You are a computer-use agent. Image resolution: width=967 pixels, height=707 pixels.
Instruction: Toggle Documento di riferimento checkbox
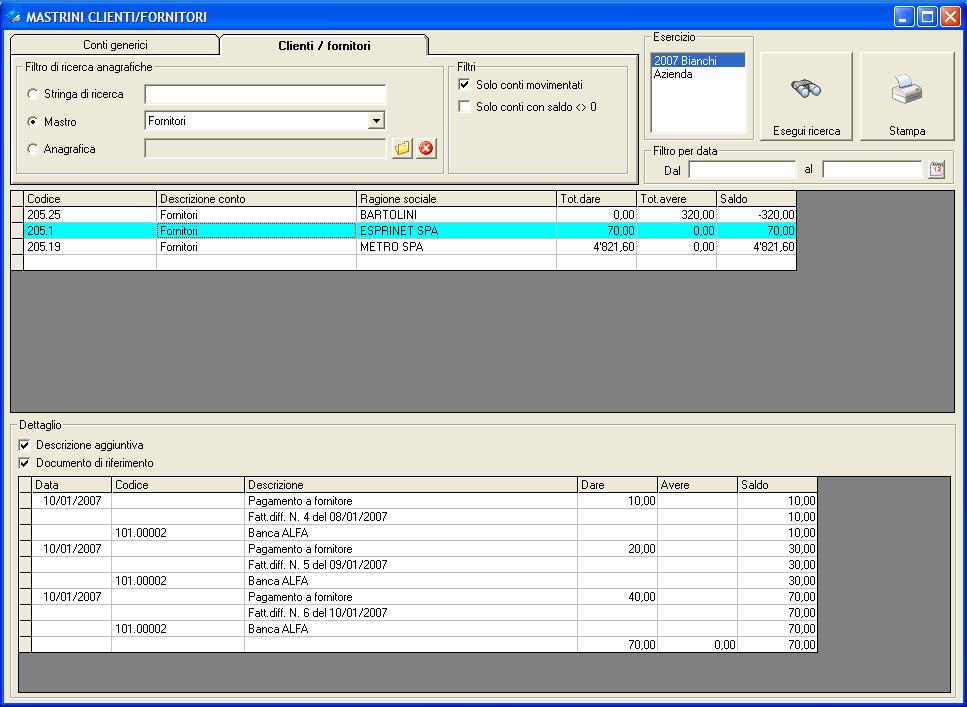coord(25,463)
